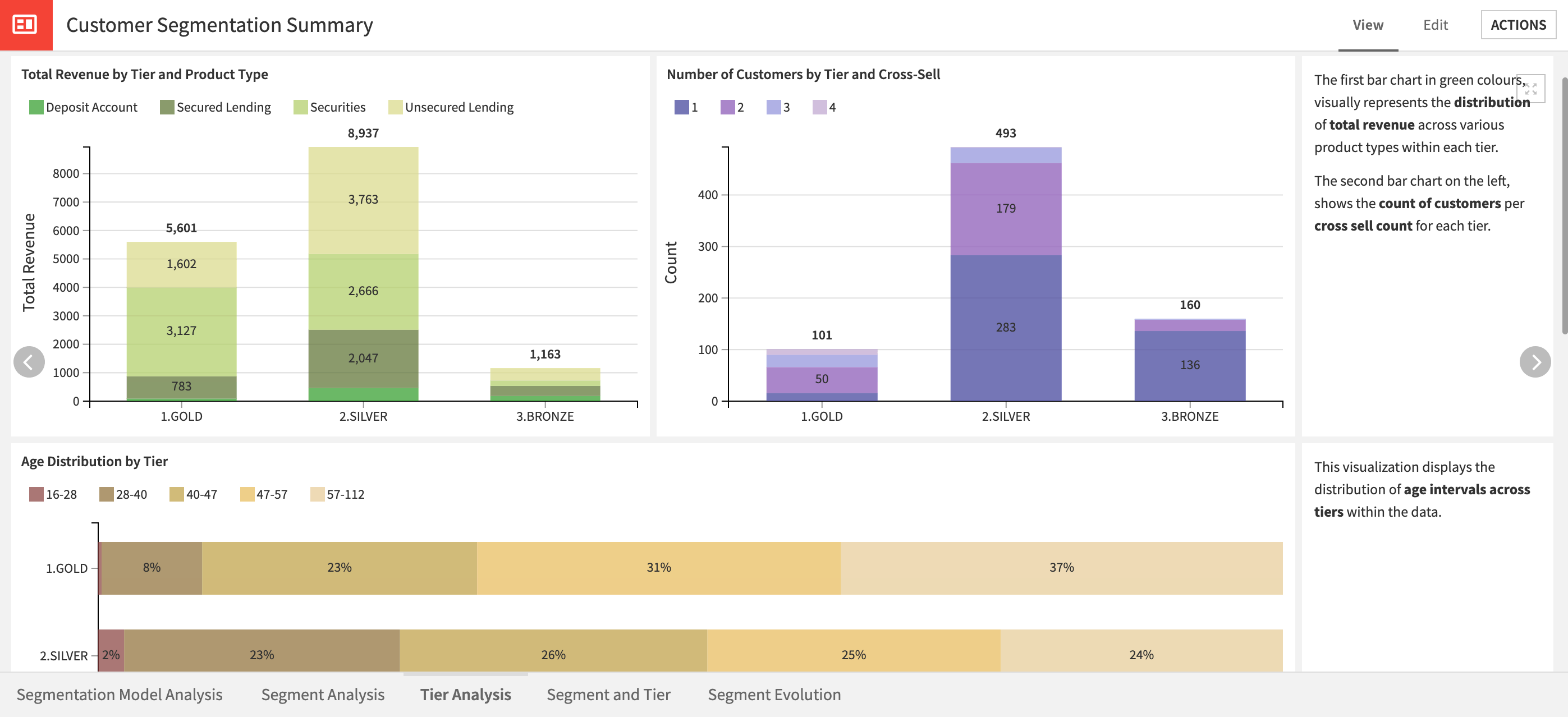This screenshot has width=1568, height=717.
Task: Toggle the Securities legend series
Action: [x=329, y=107]
